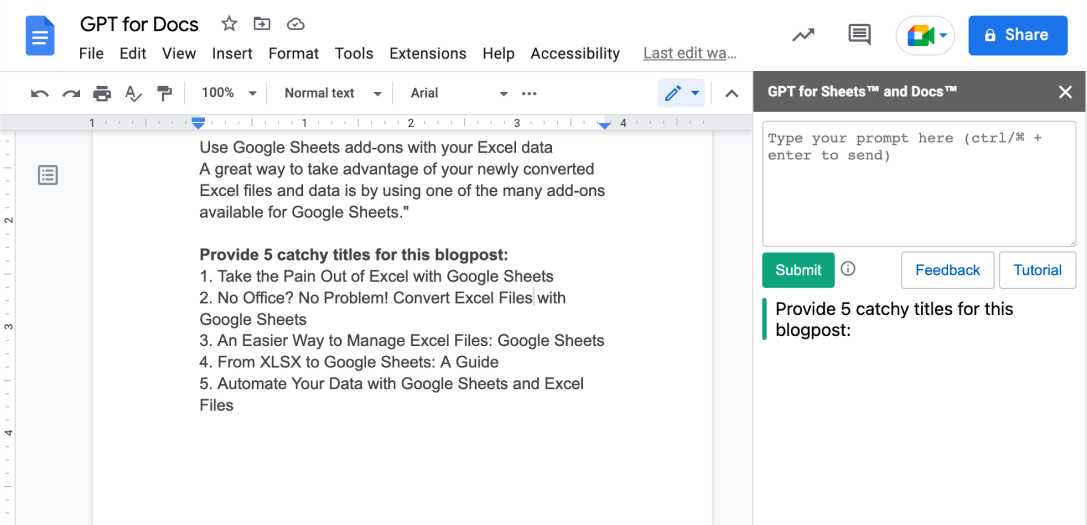Image resolution: width=1087 pixels, height=525 pixels.
Task: Click into the prompt text area
Action: [x=918, y=185]
